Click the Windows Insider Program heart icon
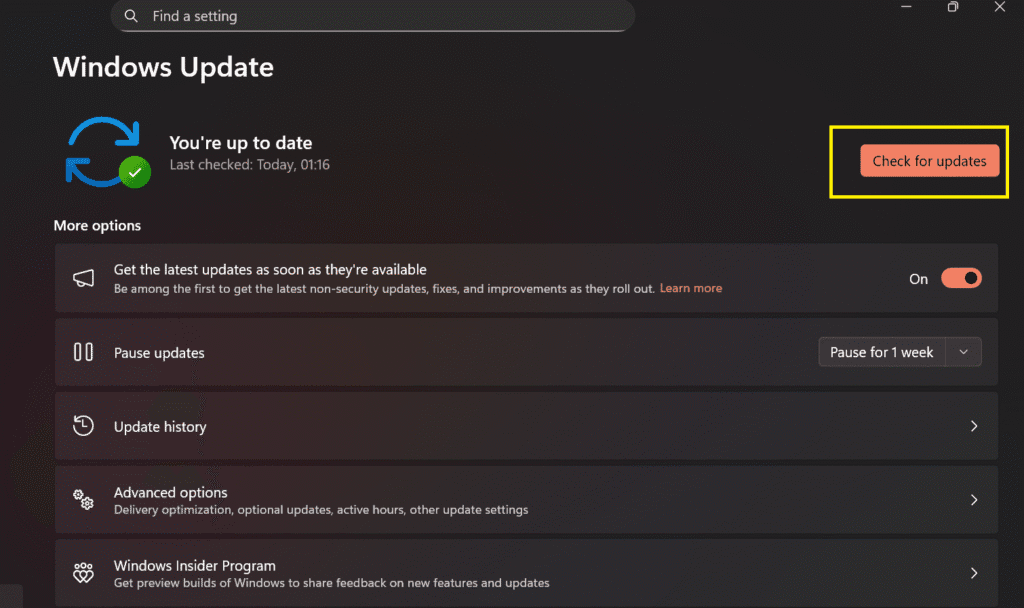Screen dimensions: 1024x608 click(84, 573)
